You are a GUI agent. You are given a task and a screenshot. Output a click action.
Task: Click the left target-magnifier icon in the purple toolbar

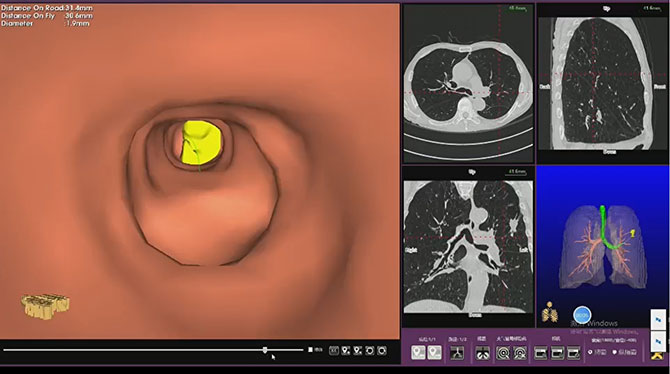pyautogui.click(x=503, y=353)
